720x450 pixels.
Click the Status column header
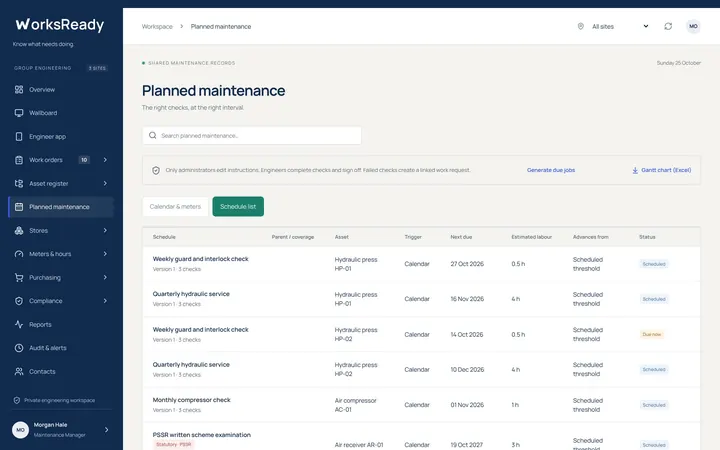pyautogui.click(x=647, y=237)
